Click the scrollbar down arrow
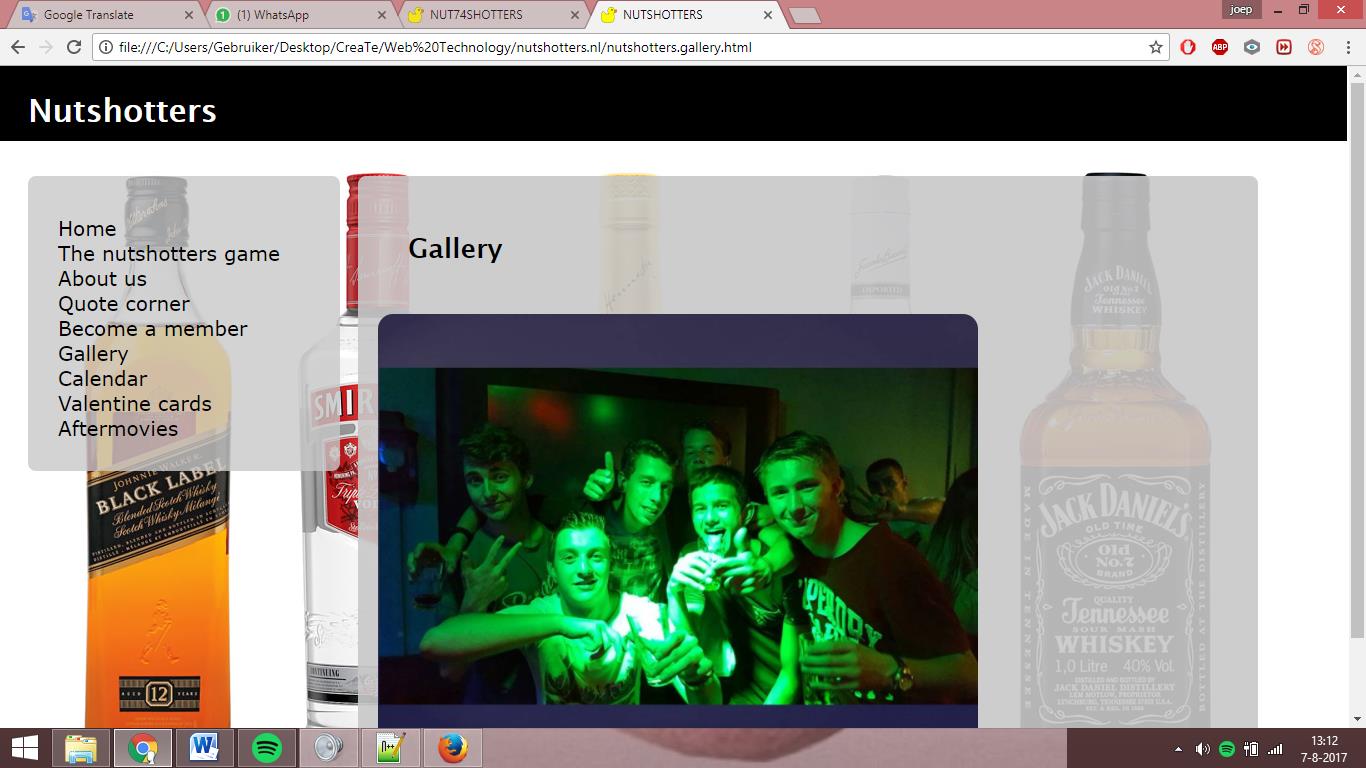The width and height of the screenshot is (1366, 768). [x=1357, y=719]
